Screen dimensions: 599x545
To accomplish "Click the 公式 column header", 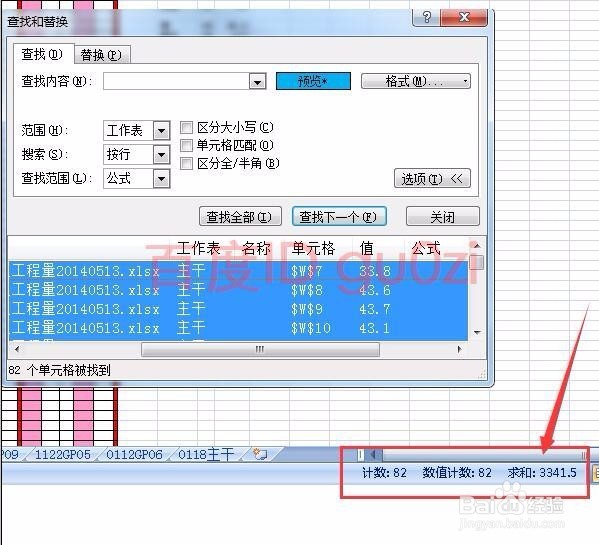I will coord(426,248).
